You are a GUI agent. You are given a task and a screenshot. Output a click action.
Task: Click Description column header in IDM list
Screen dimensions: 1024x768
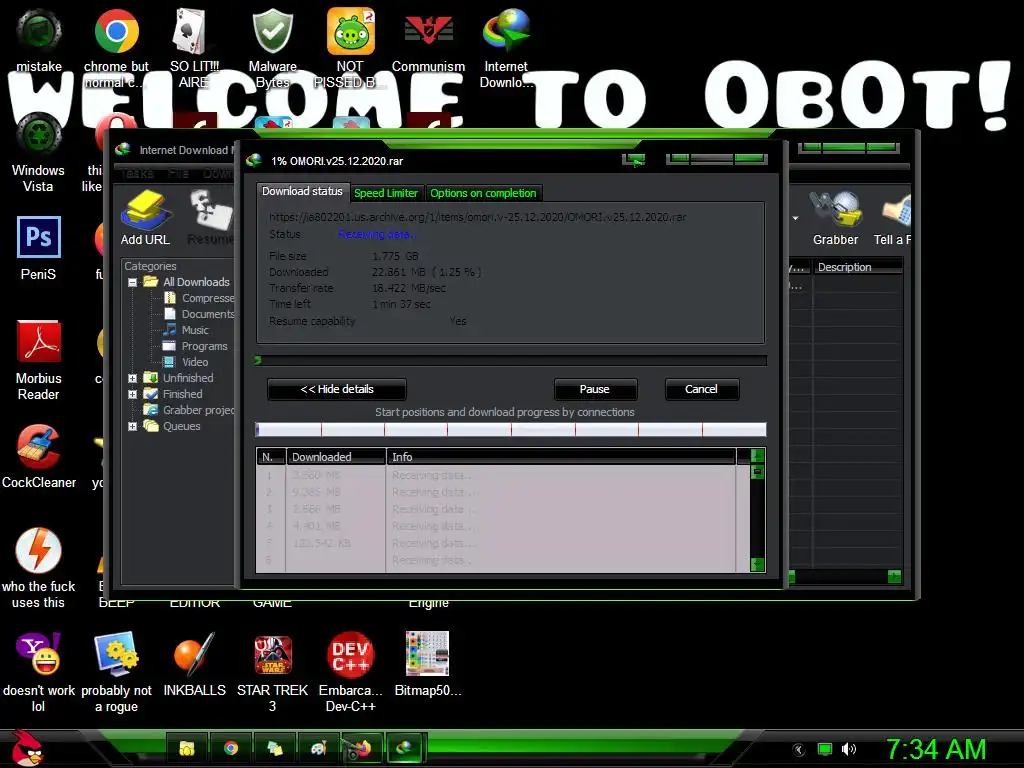click(857, 267)
